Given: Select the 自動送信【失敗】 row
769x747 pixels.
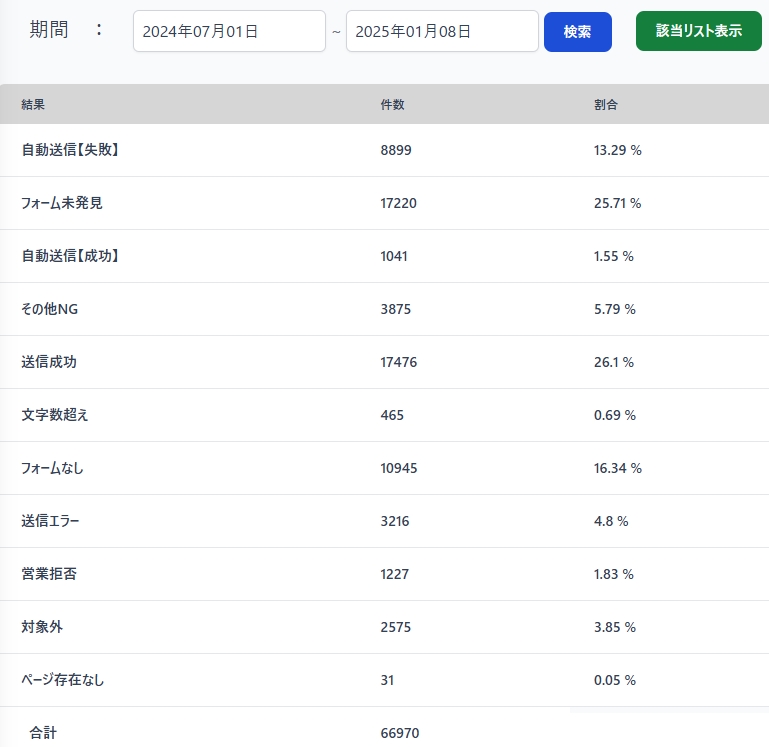Looking at the screenshot, I should click(x=77, y=150).
